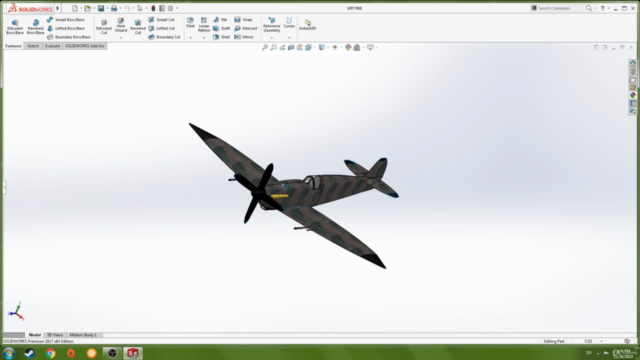Toggle Hide/Show Items eye icon

click(335, 47)
